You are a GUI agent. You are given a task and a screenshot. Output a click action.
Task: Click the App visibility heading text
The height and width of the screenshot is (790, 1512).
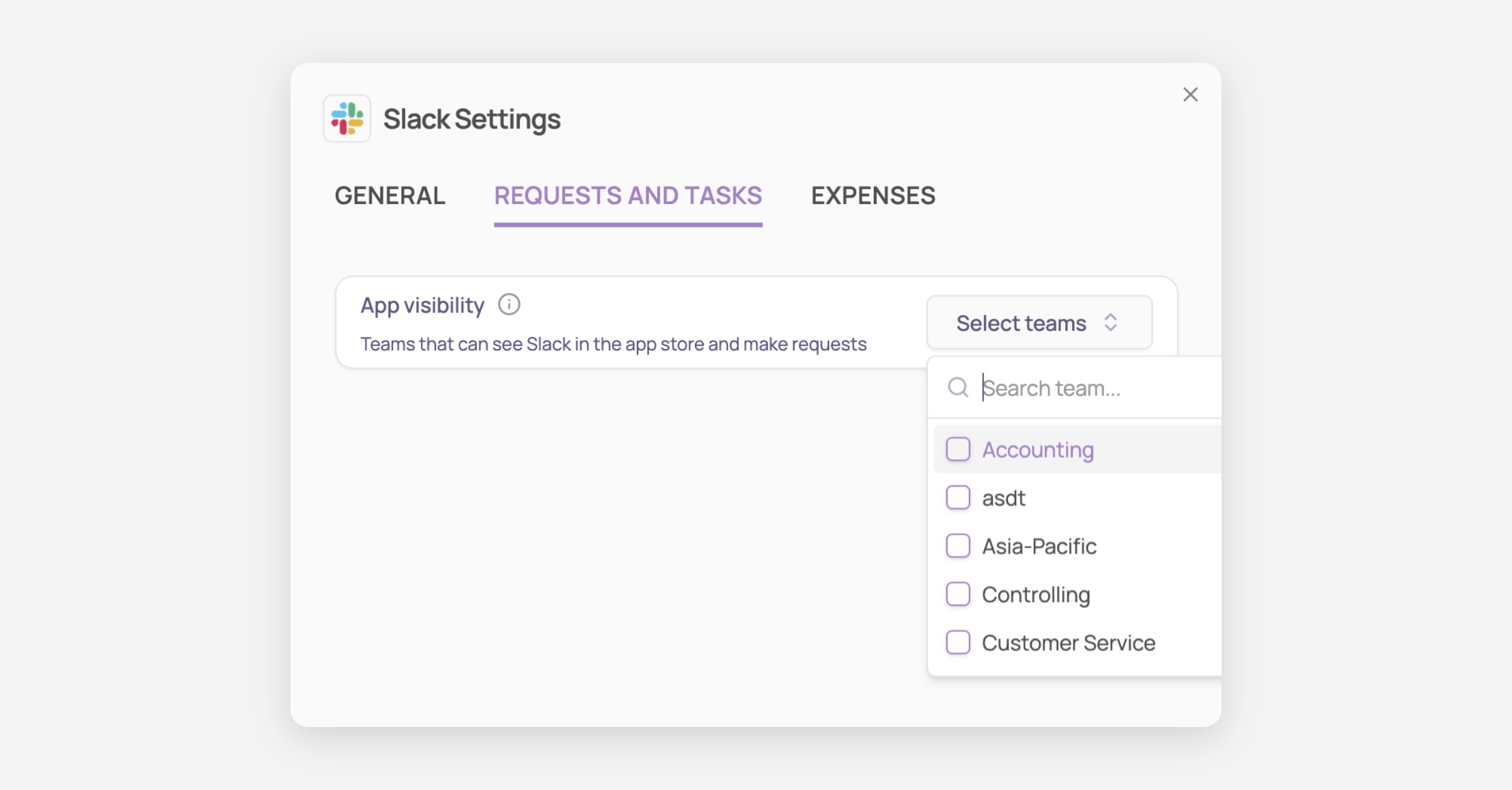pyautogui.click(x=422, y=306)
